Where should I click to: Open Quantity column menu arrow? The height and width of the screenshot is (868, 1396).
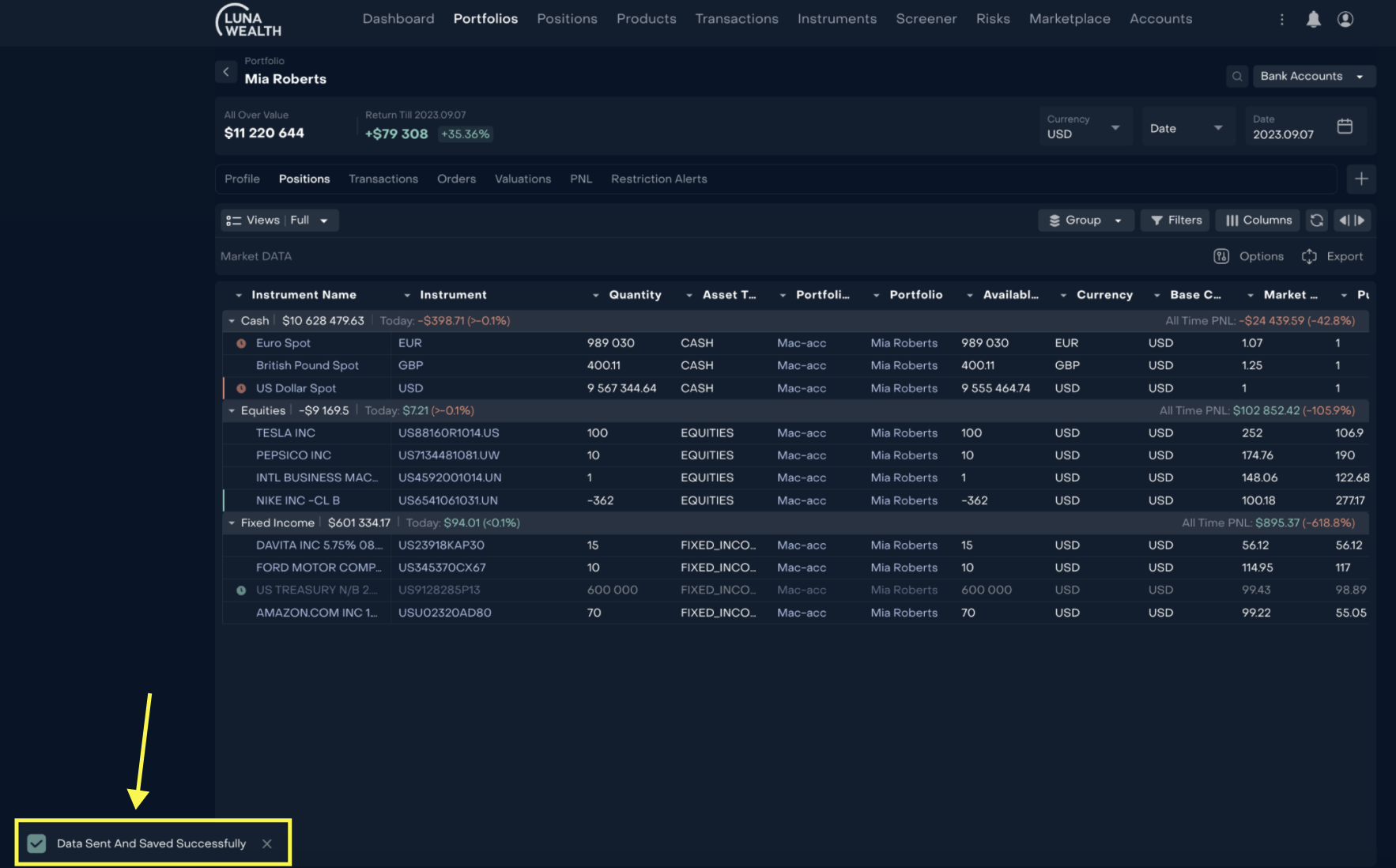coord(596,296)
